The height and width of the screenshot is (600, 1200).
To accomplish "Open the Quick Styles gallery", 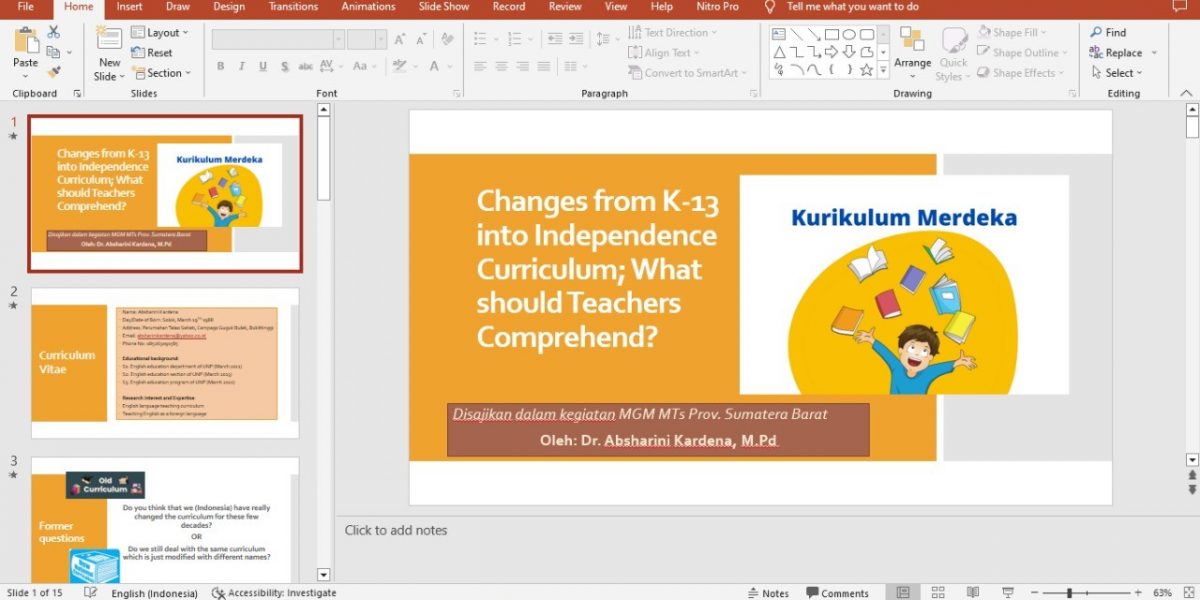I will click(x=953, y=54).
